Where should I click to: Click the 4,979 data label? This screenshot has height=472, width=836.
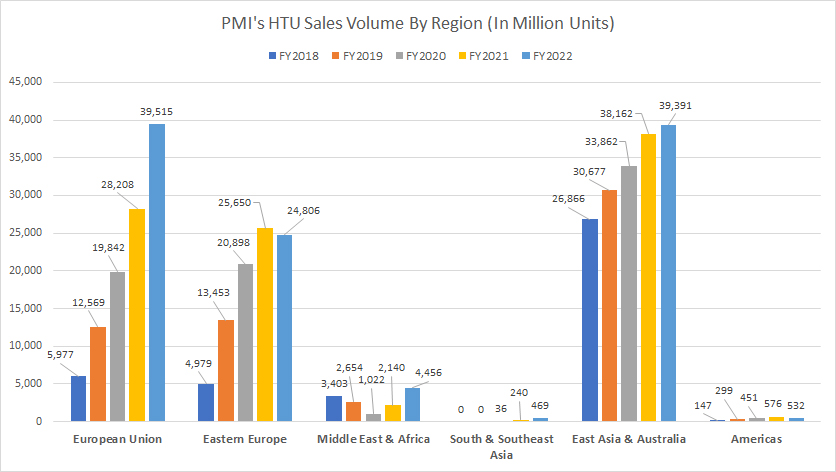tap(198, 364)
